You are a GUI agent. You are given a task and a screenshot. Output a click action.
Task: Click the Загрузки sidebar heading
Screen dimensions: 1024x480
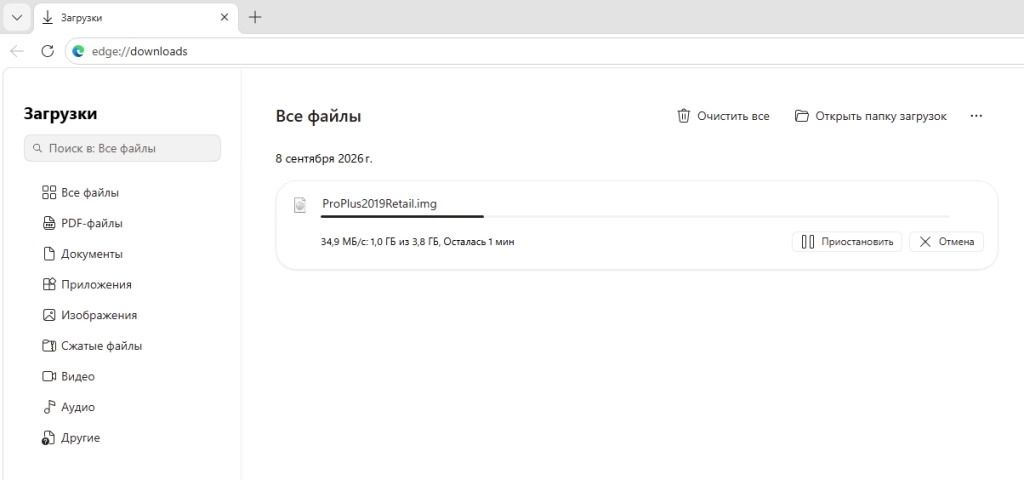pyautogui.click(x=61, y=113)
